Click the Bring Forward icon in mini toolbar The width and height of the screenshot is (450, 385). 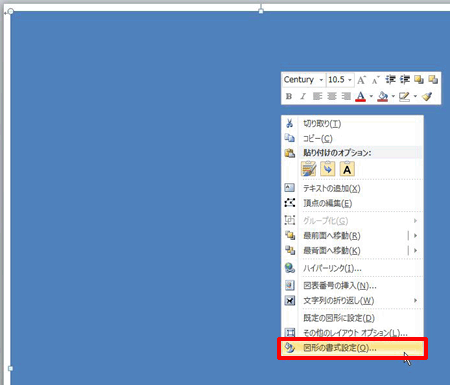click(x=419, y=80)
